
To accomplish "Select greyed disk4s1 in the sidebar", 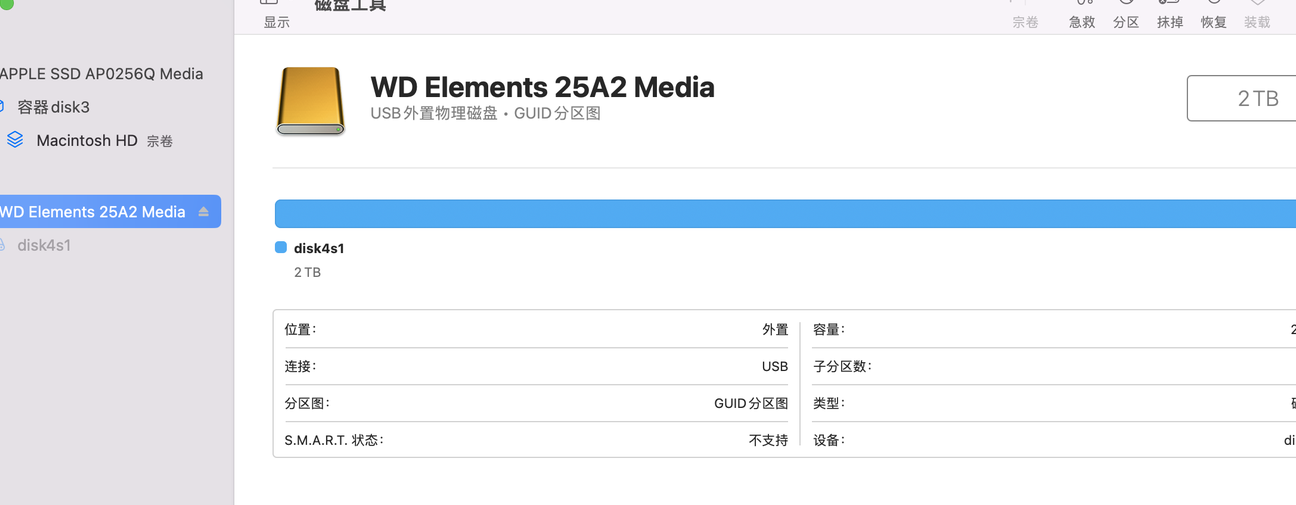I will pyautogui.click(x=44, y=245).
